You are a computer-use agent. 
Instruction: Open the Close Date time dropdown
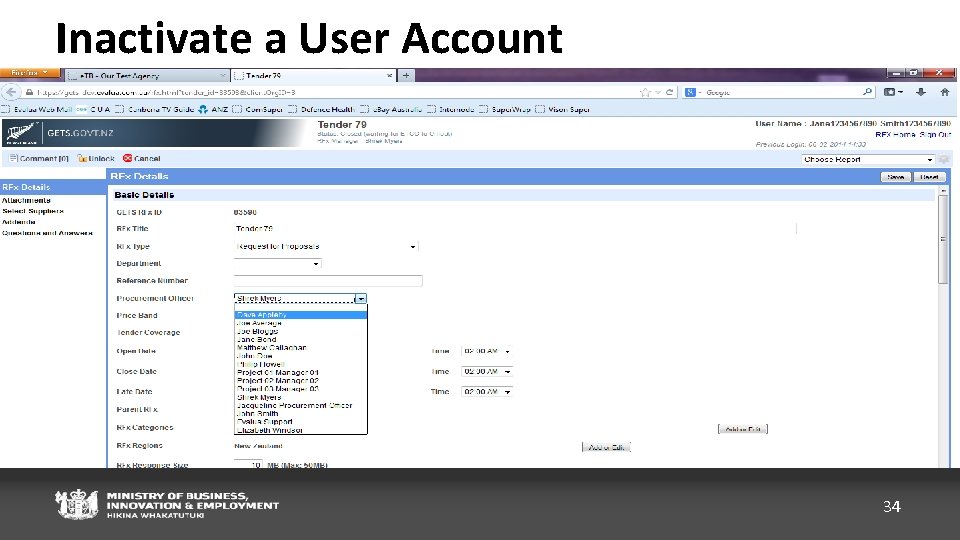pyautogui.click(x=487, y=372)
